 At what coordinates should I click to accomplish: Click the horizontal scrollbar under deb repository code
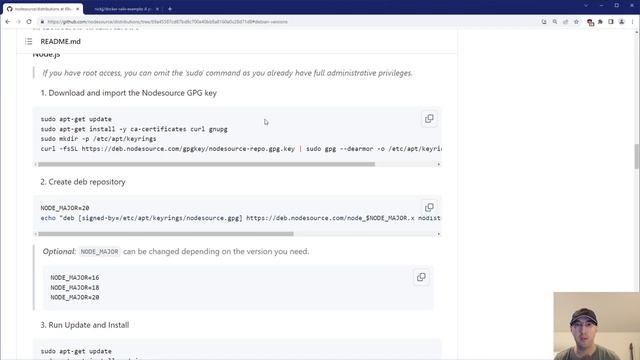(x=166, y=234)
